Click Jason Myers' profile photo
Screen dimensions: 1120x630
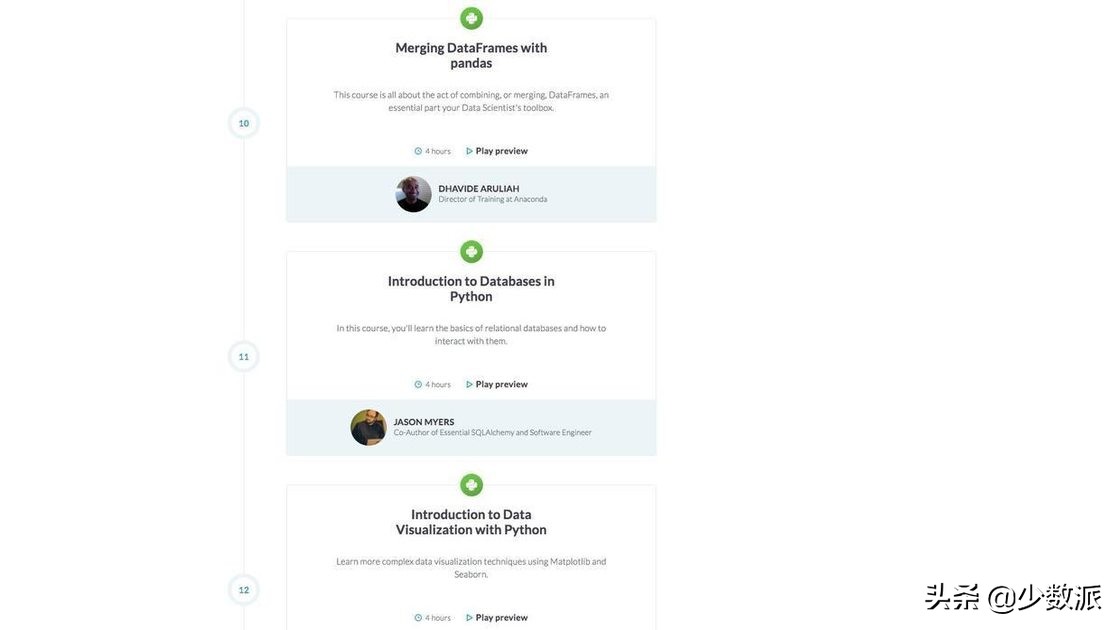(368, 427)
